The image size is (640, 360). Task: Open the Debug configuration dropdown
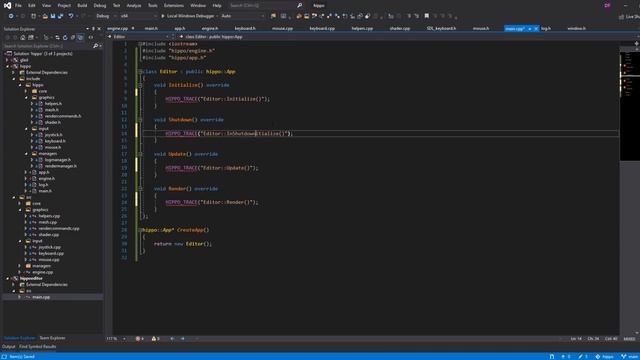[106, 16]
